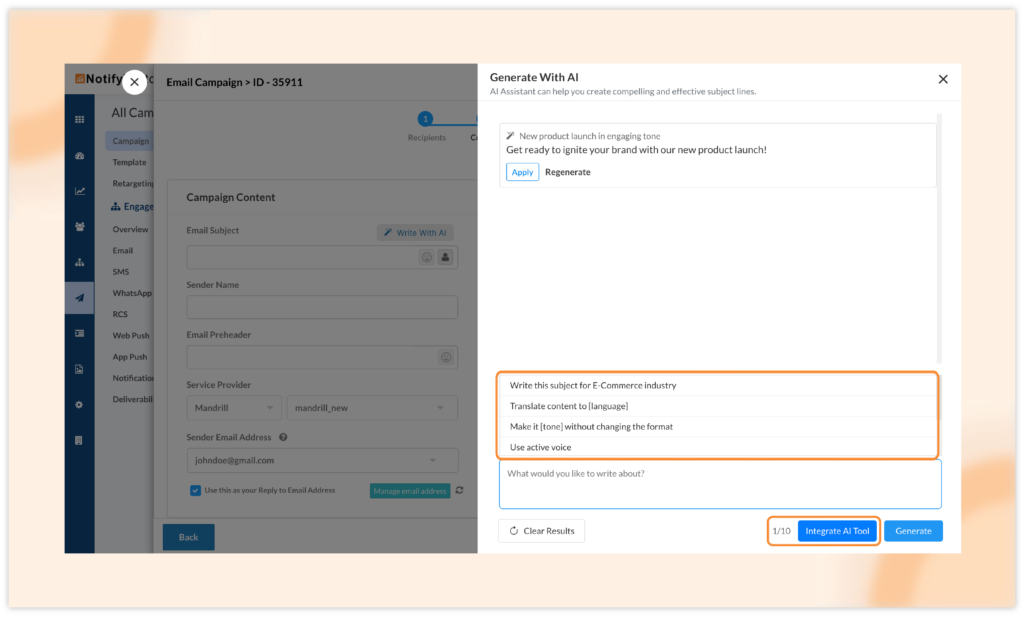Viewport: 1024px width, 617px height.
Task: Open SMS in the Engage menu
Action: tap(121, 272)
